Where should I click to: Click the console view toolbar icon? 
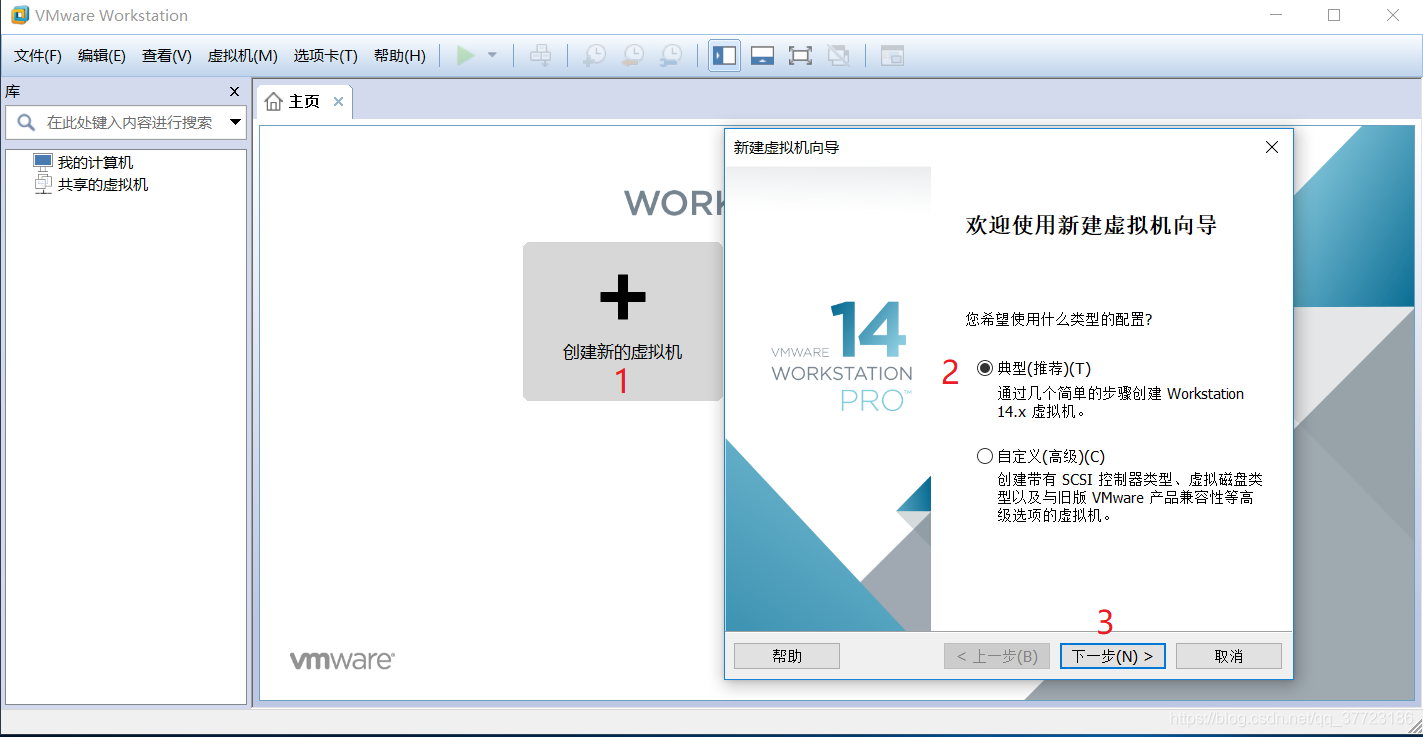[892, 56]
